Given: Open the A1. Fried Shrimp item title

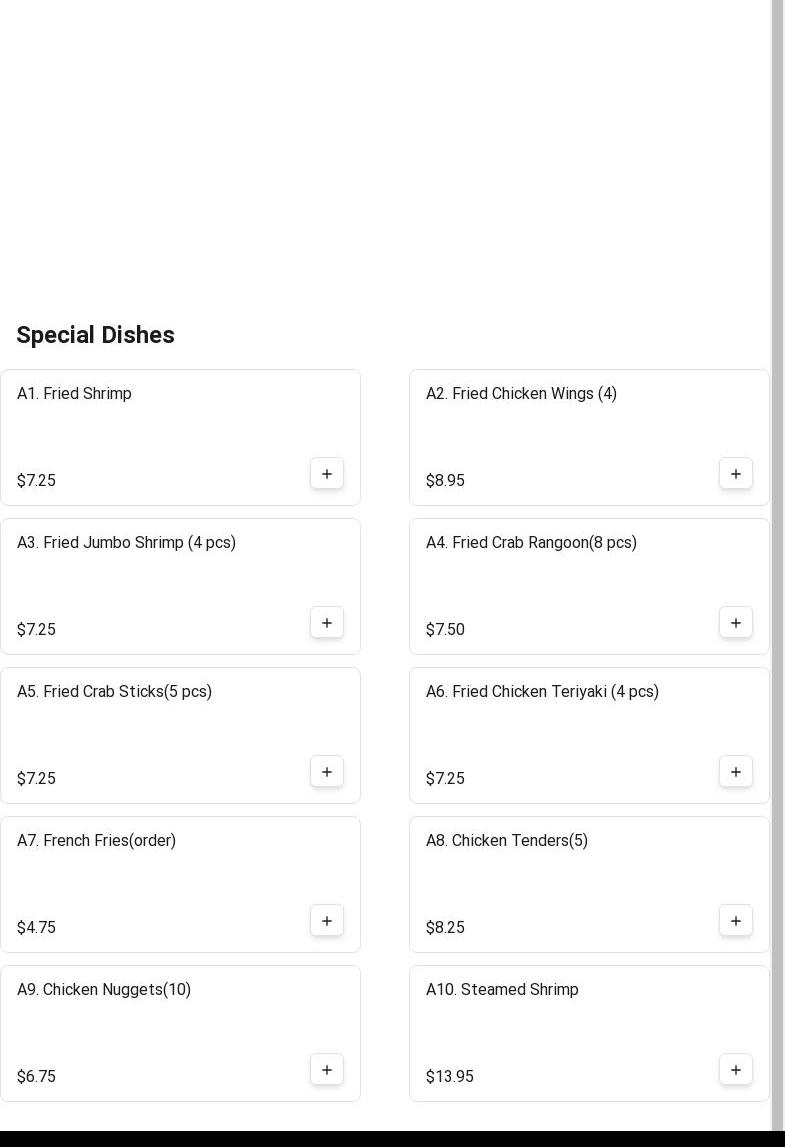Looking at the screenshot, I should click(74, 394).
